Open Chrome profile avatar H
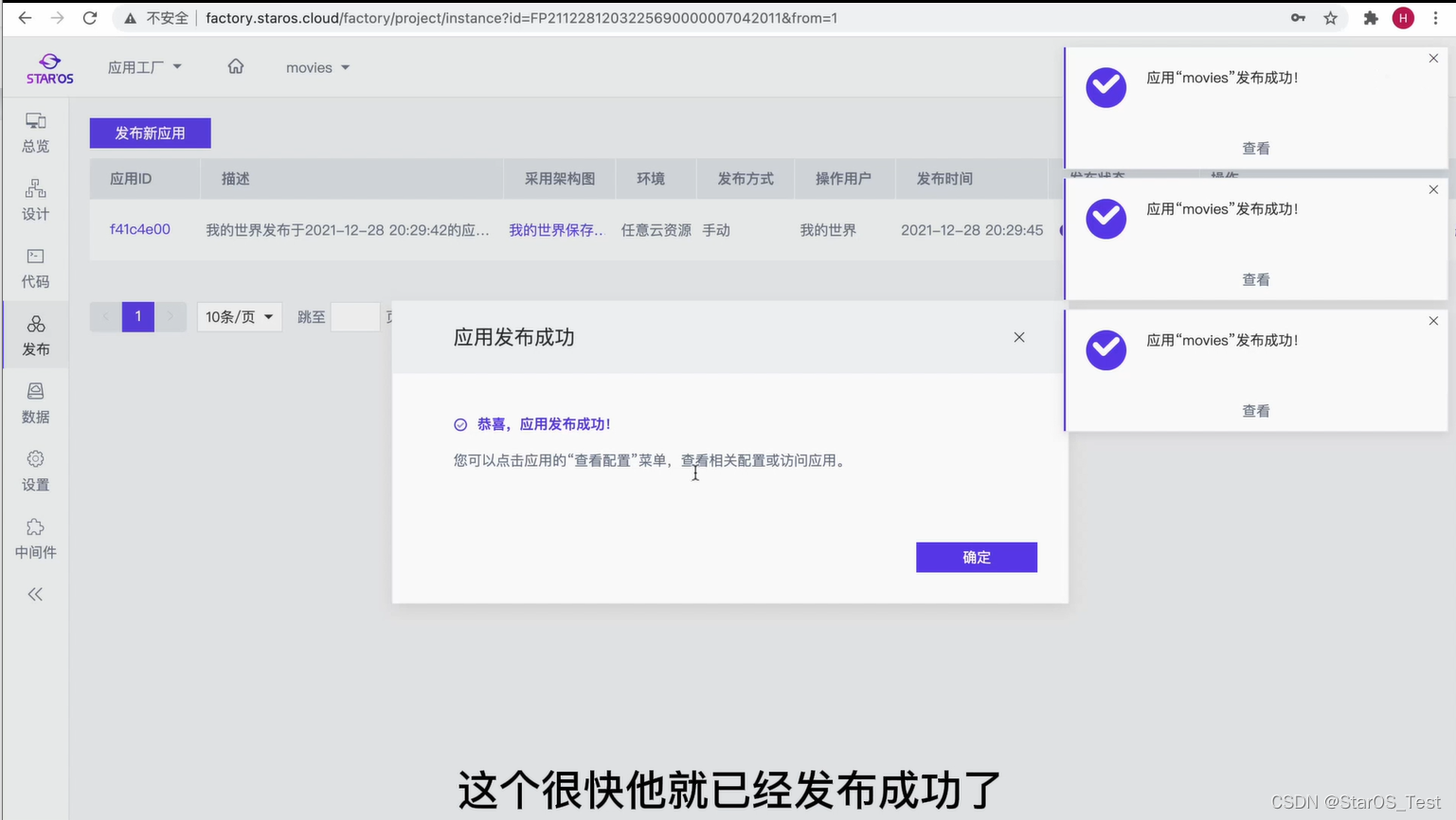Viewport: 1456px width, 820px height. point(1403,18)
